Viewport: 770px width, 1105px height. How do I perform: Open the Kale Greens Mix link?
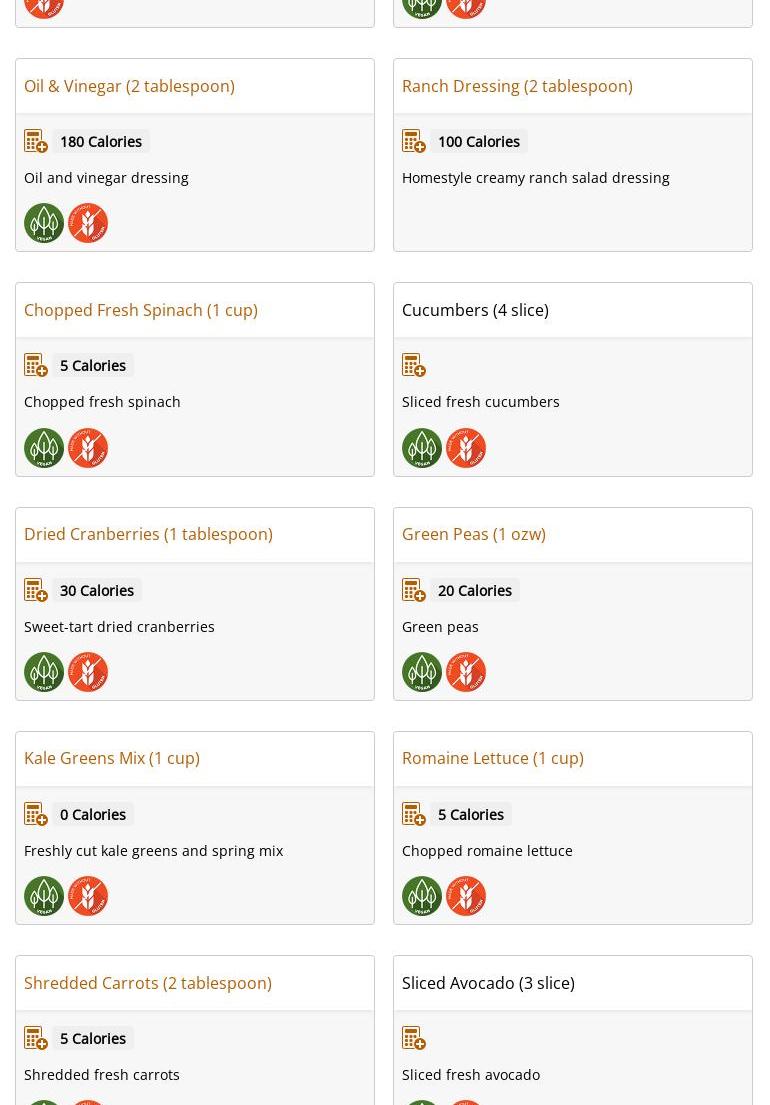pos(112,758)
